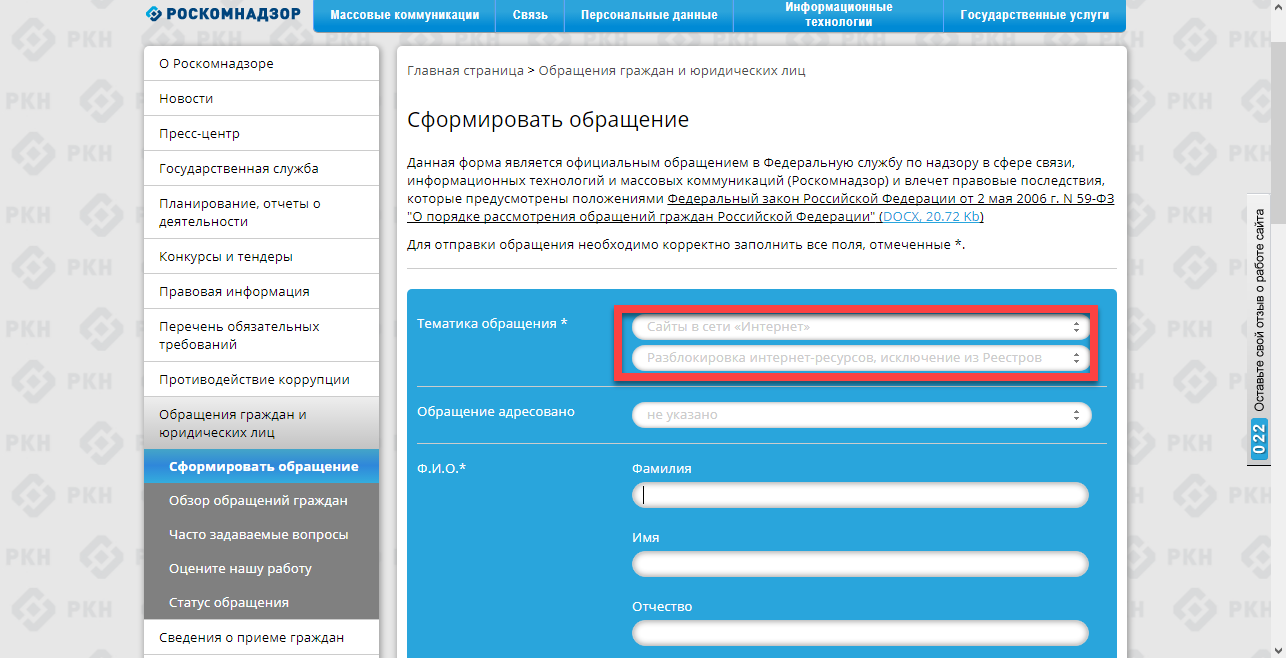
Task: Open Новости in sidebar
Action: click(261, 99)
